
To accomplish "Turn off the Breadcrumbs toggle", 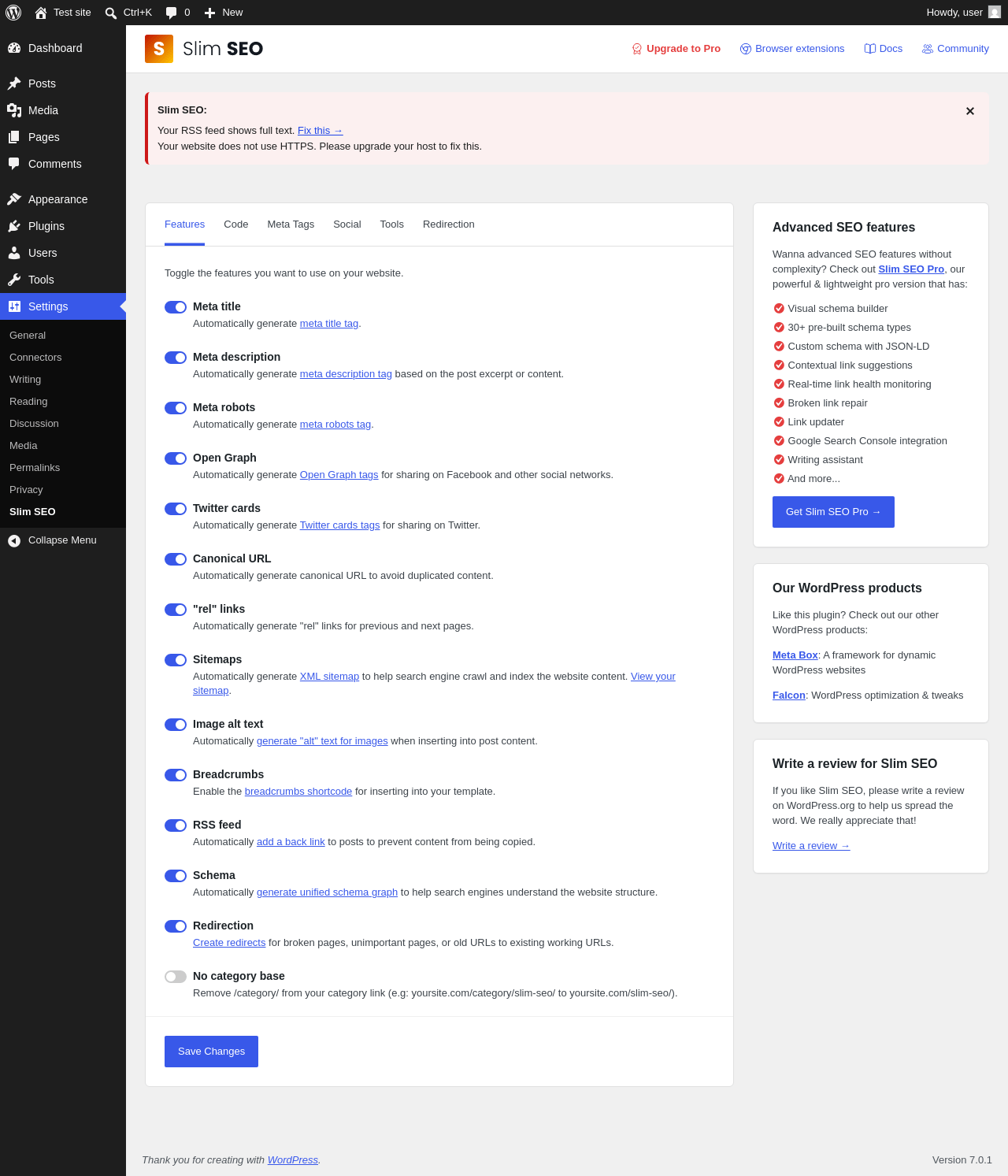I will (176, 775).
